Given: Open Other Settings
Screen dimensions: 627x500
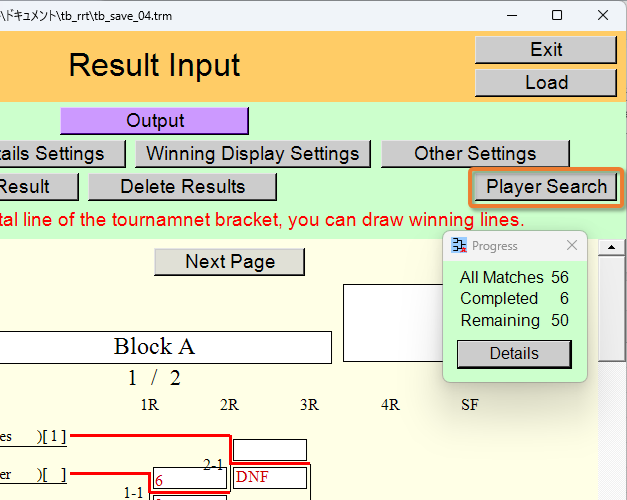Looking at the screenshot, I should tap(475, 154).
